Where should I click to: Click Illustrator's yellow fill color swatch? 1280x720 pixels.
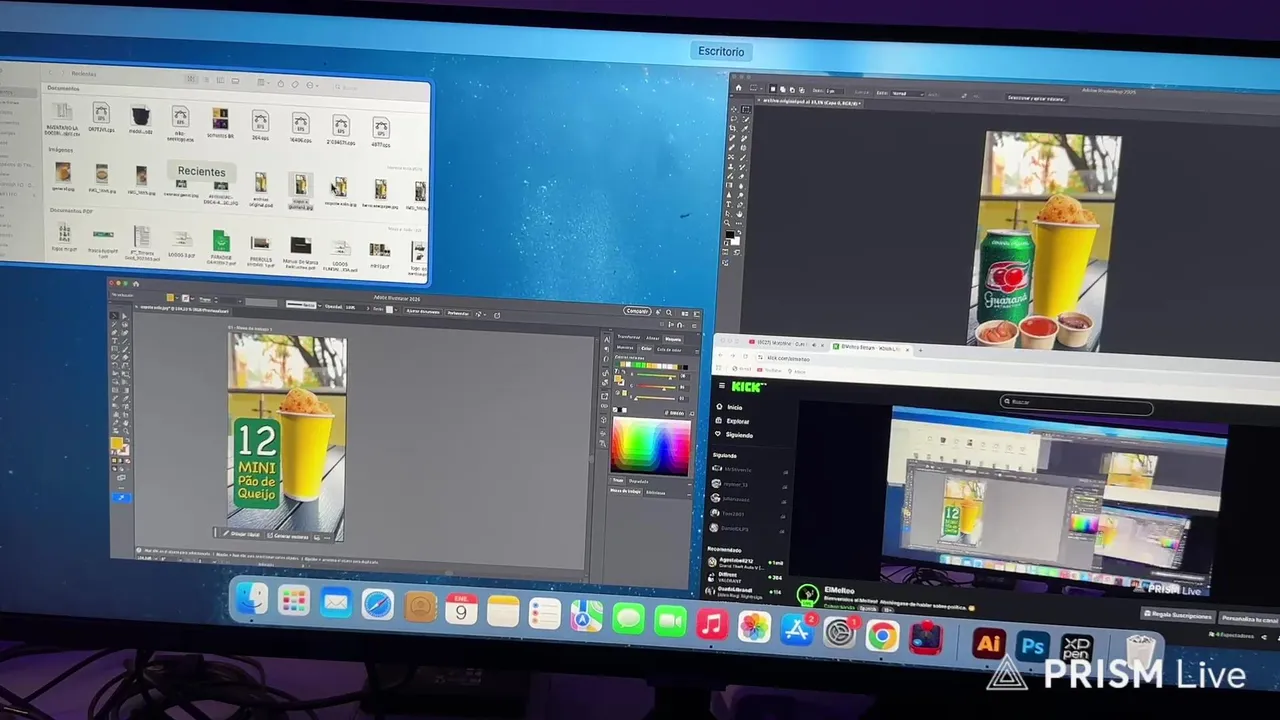tap(115, 442)
